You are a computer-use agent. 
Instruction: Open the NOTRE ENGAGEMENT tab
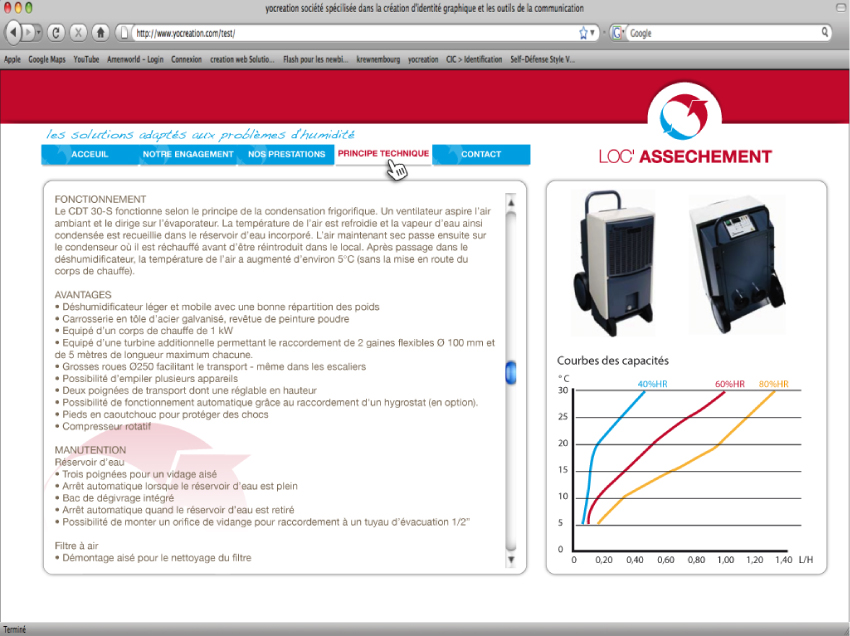(188, 155)
